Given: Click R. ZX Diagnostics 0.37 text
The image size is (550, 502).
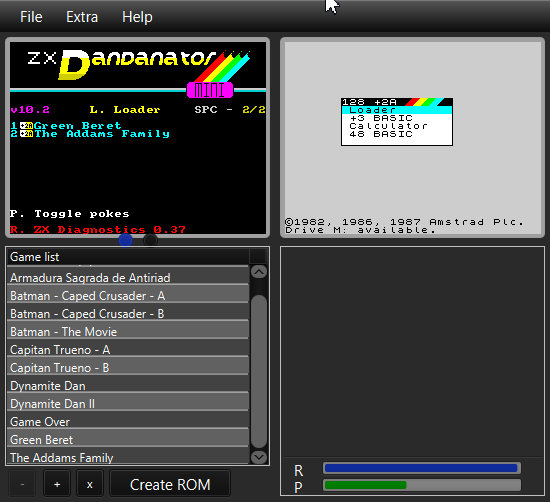Looking at the screenshot, I should coord(98,229).
